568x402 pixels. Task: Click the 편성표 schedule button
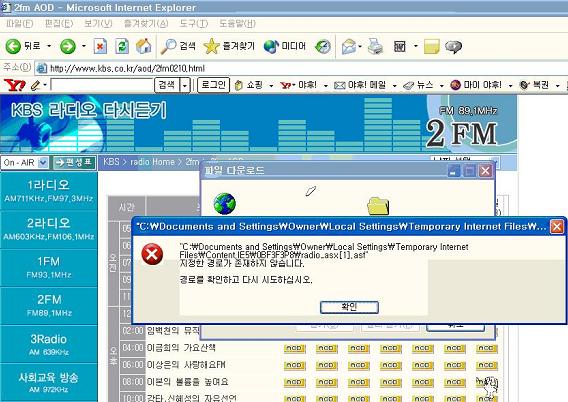[75, 163]
